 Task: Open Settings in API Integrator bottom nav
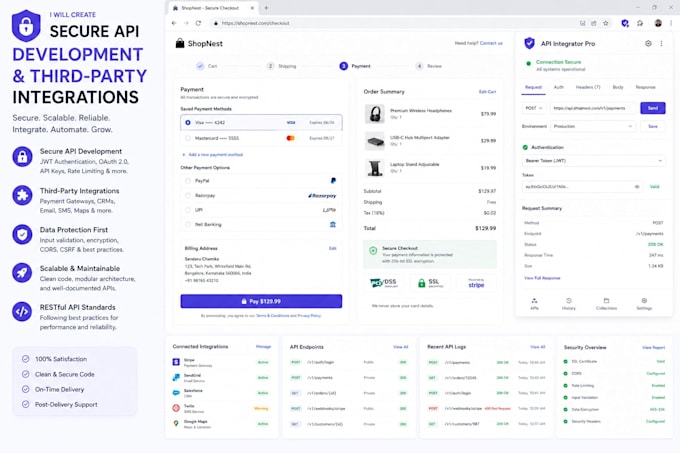pos(644,303)
